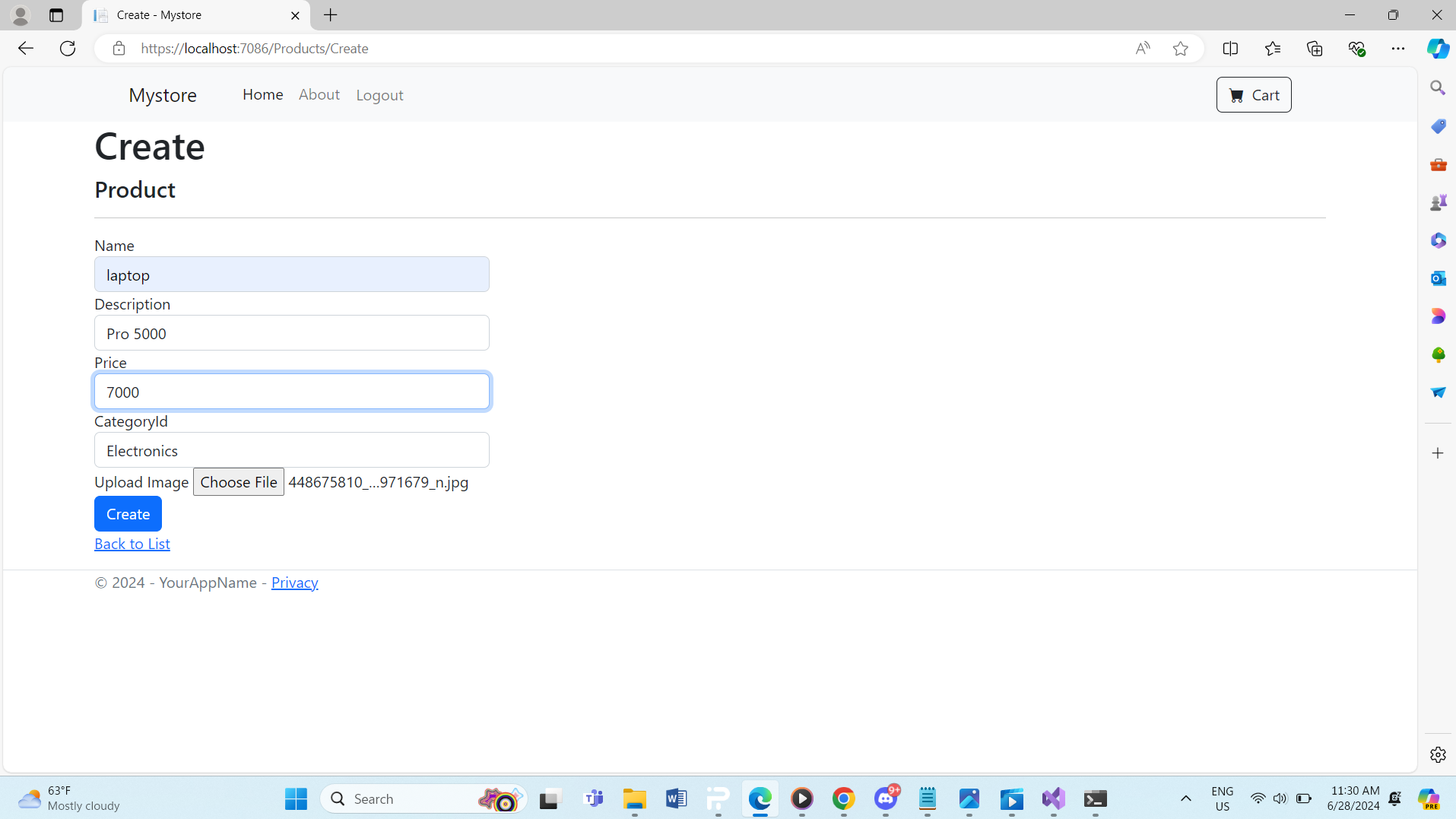Open Edge Settings and more menu
Image resolution: width=1456 pixels, height=819 pixels.
(x=1398, y=49)
